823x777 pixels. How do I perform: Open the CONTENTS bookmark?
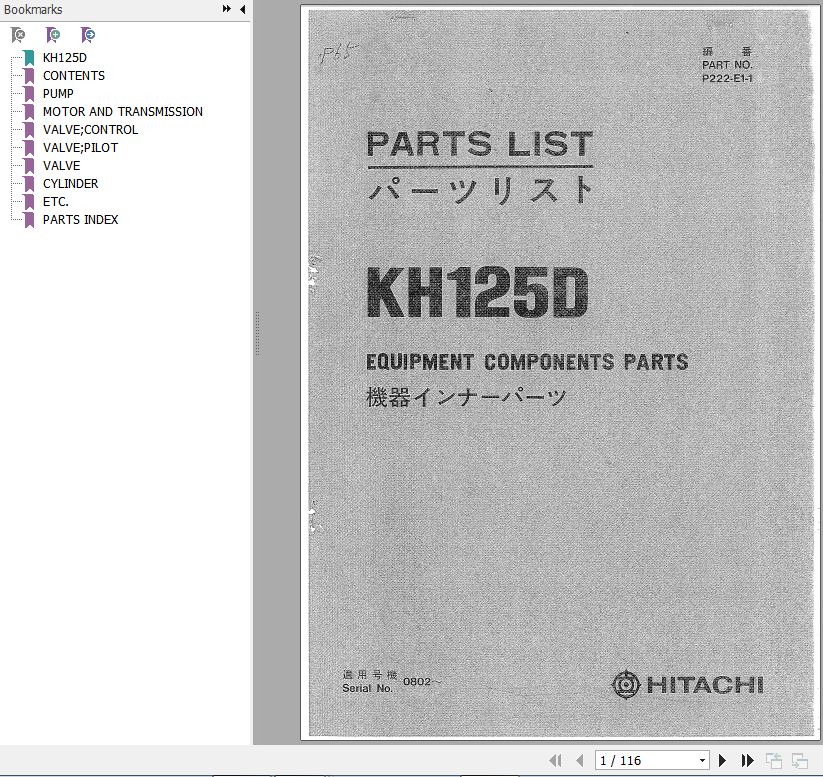coord(74,76)
